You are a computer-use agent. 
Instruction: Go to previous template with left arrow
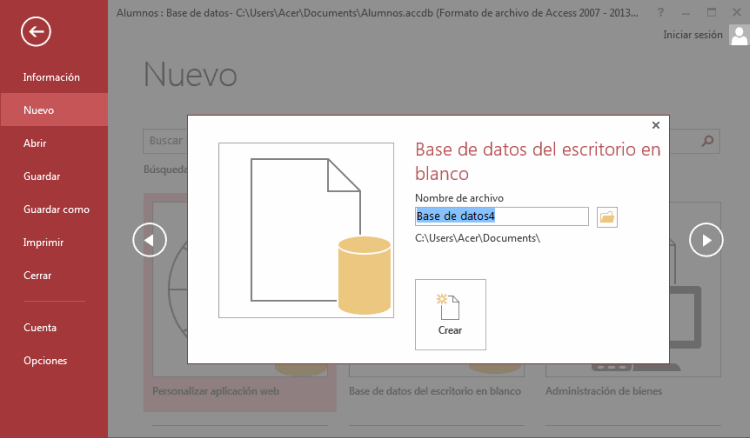(150, 240)
